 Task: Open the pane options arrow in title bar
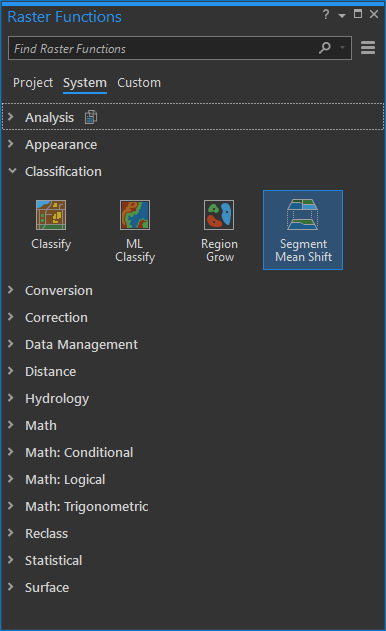coord(342,15)
